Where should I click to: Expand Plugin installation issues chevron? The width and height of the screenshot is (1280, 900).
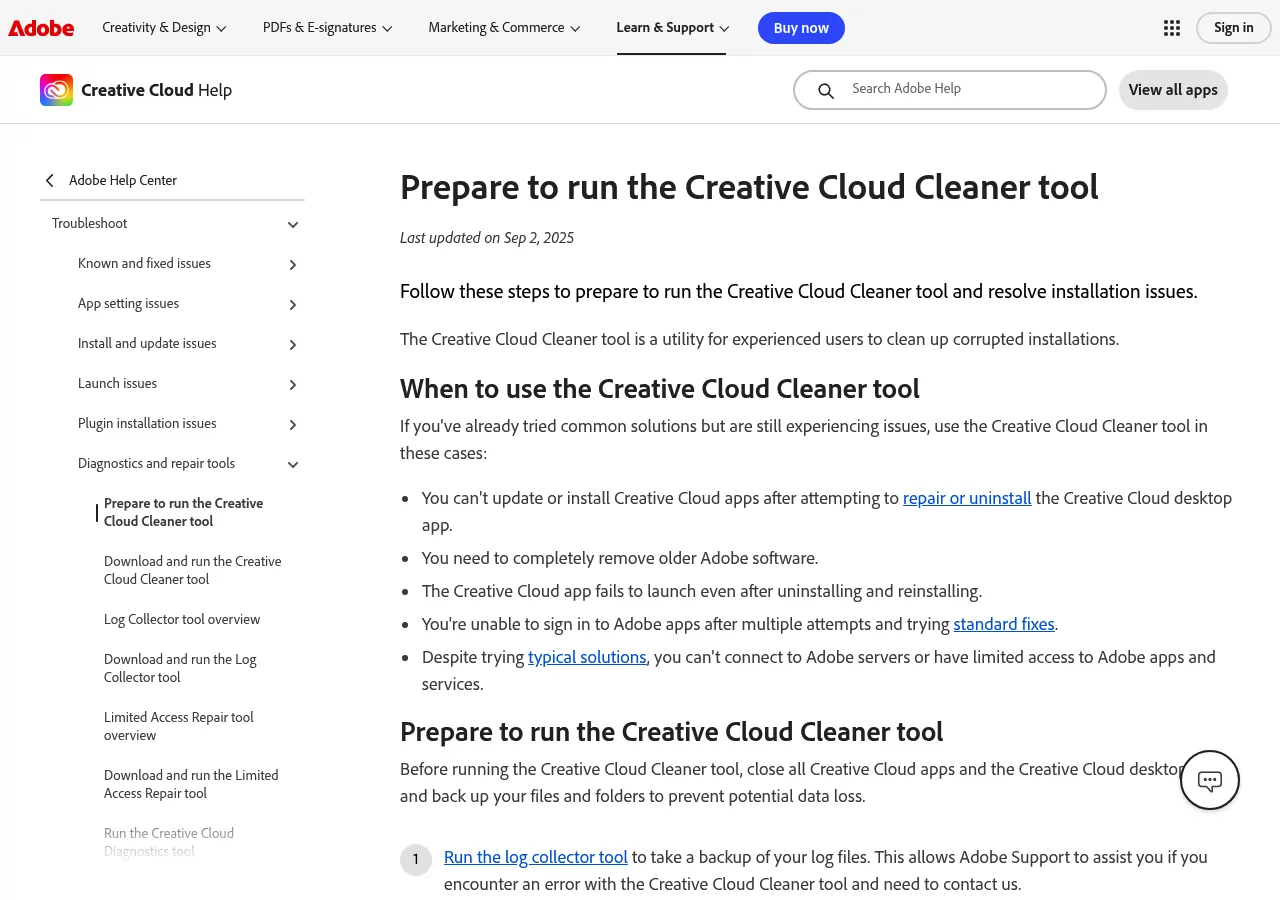coord(293,424)
